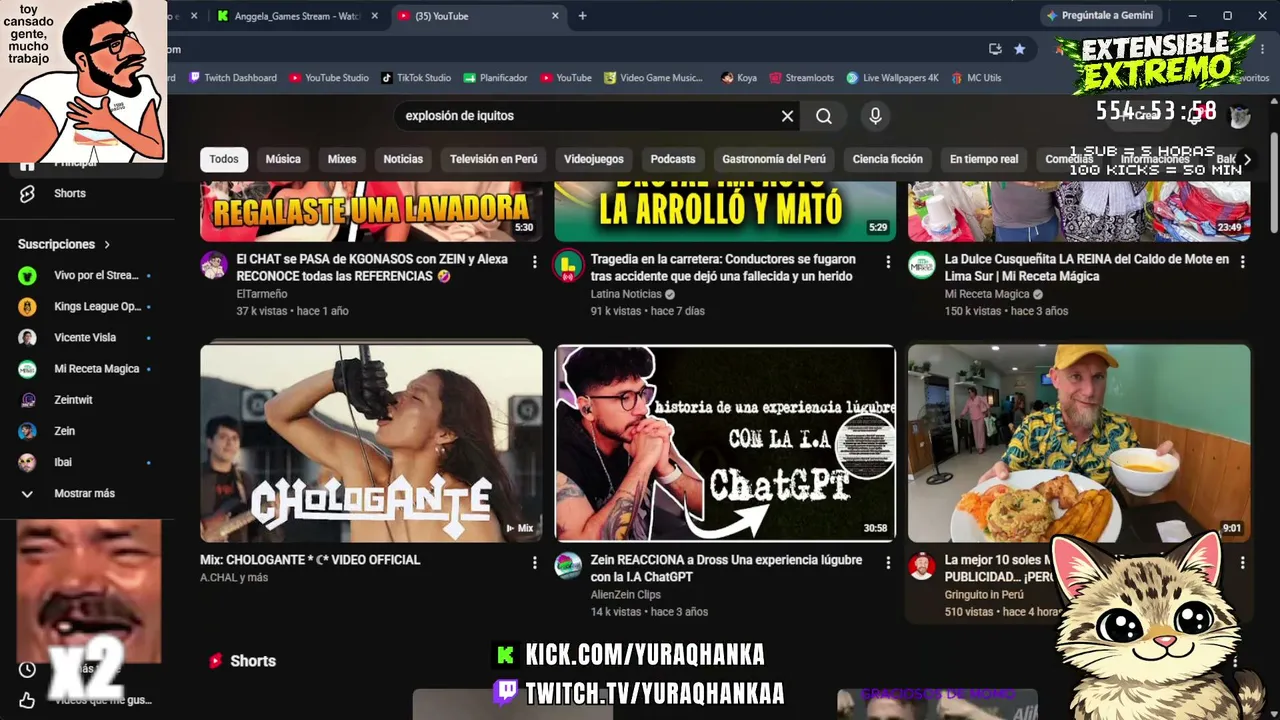Click the install app icon in address bar
Image resolution: width=1280 pixels, height=720 pixels.
pos(995,49)
